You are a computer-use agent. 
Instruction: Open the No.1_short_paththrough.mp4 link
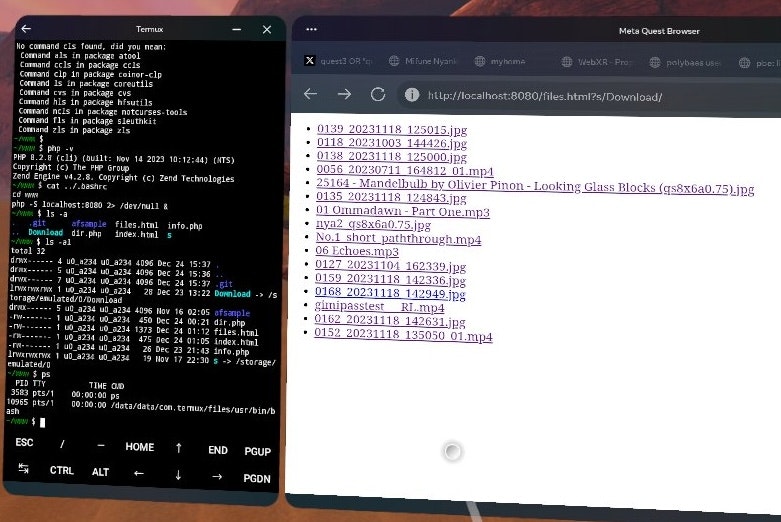398,238
